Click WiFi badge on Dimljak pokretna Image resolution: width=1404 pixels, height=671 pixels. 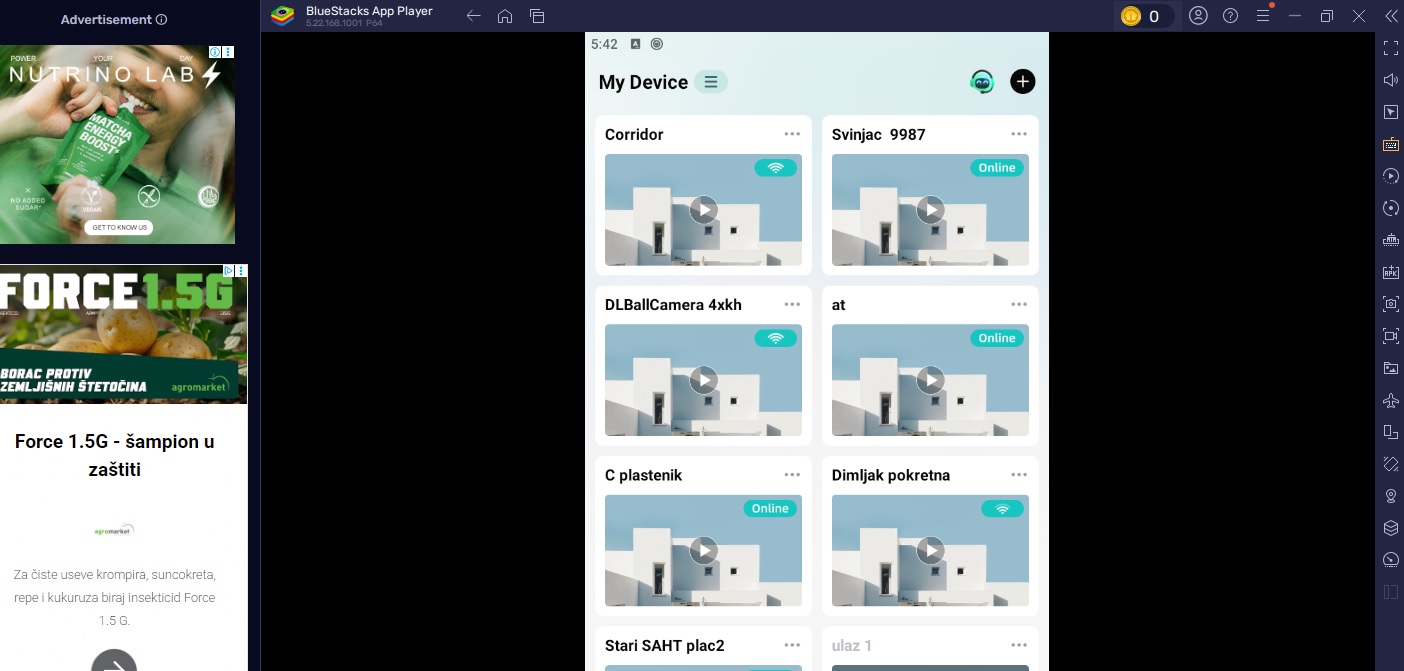(x=1003, y=508)
